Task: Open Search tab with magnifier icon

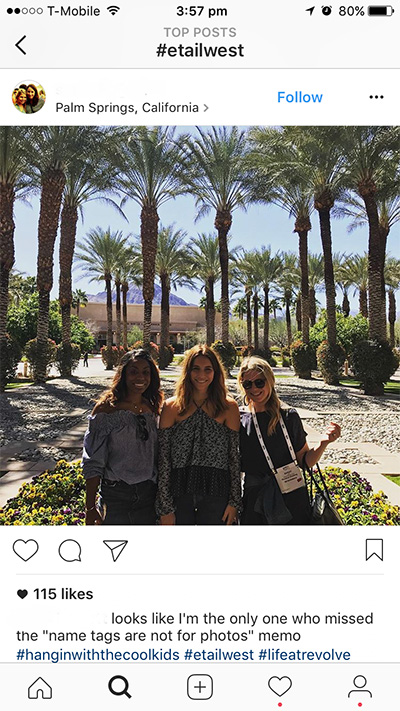Action: [x=120, y=687]
